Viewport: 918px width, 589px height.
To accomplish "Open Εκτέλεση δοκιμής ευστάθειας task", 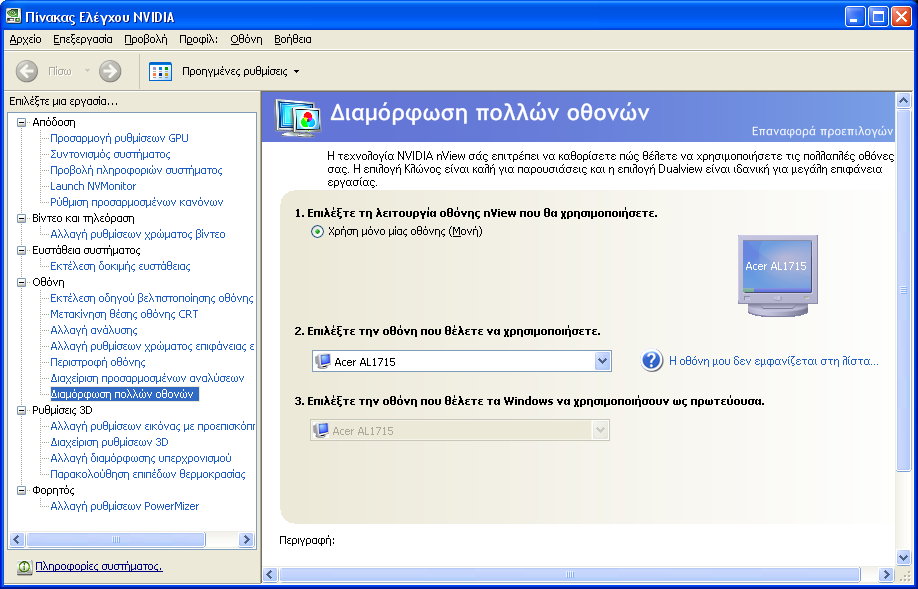I will (120, 266).
